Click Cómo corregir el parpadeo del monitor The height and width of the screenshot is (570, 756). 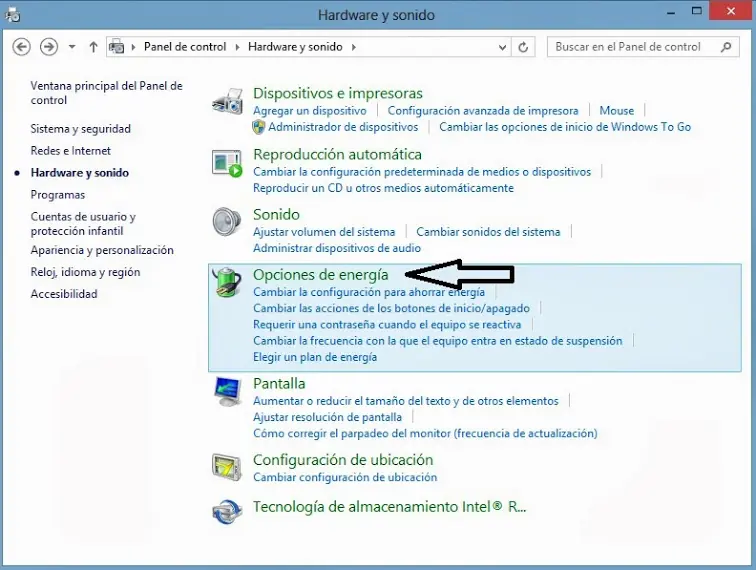[425, 434]
